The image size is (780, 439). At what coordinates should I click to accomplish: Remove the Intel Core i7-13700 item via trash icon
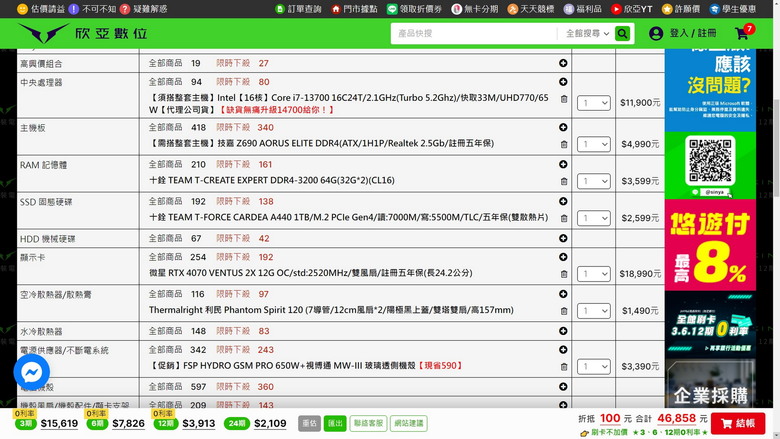click(x=564, y=99)
